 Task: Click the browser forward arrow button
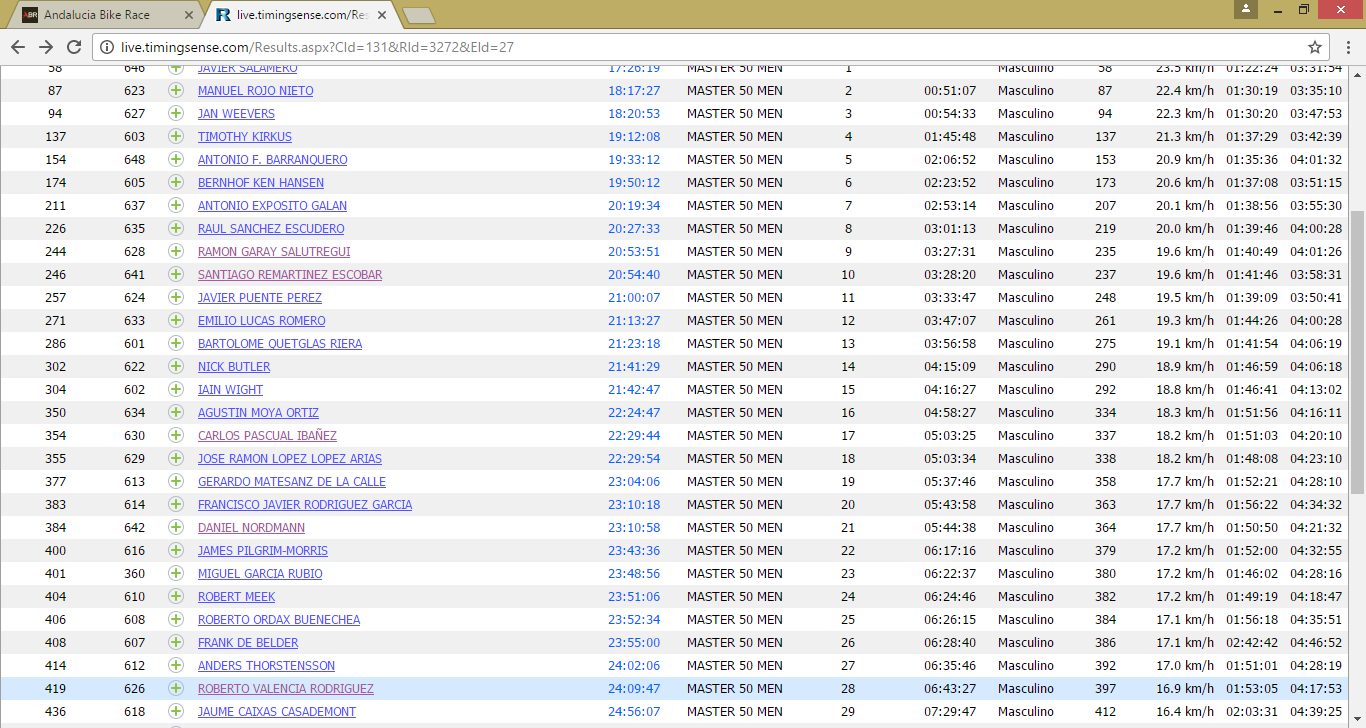click(x=46, y=47)
